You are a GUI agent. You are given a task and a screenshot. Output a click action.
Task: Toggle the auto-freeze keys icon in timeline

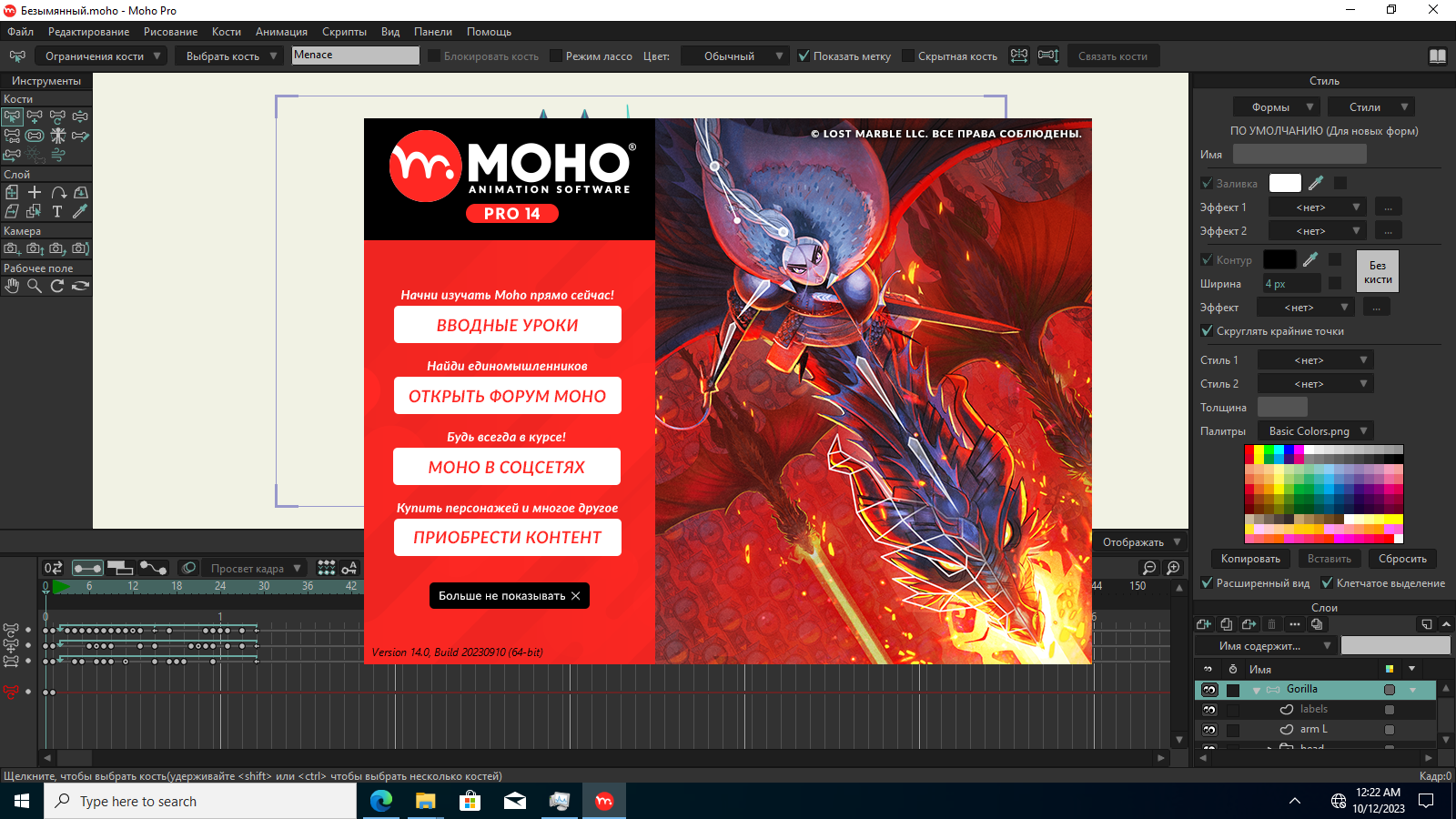(x=349, y=568)
